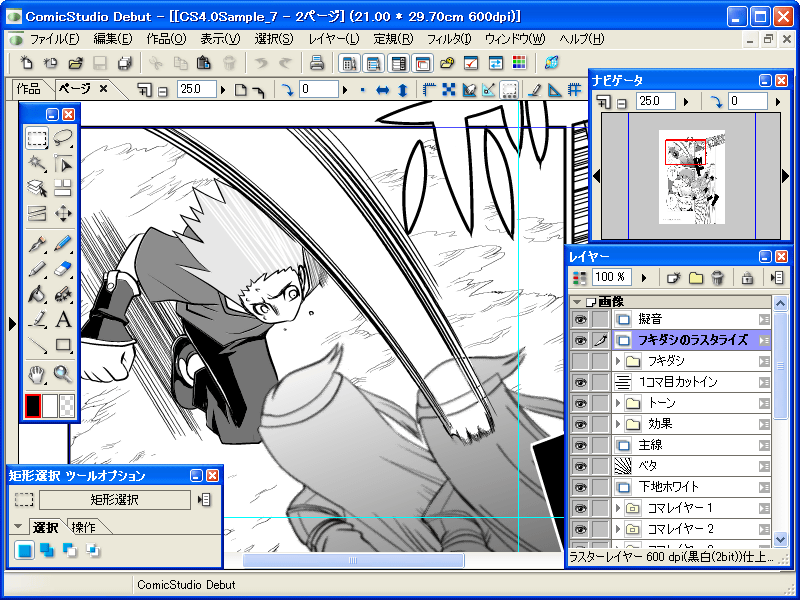Select the Text tool
800x600 pixels.
[x=63, y=320]
